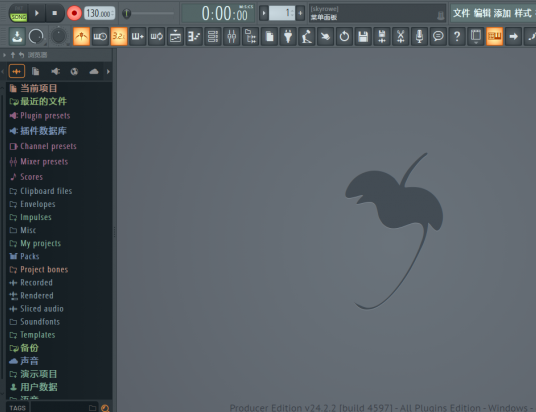The width and height of the screenshot is (536, 412).
Task: Expand the 插件数据库 folder
Action: [x=38, y=131]
